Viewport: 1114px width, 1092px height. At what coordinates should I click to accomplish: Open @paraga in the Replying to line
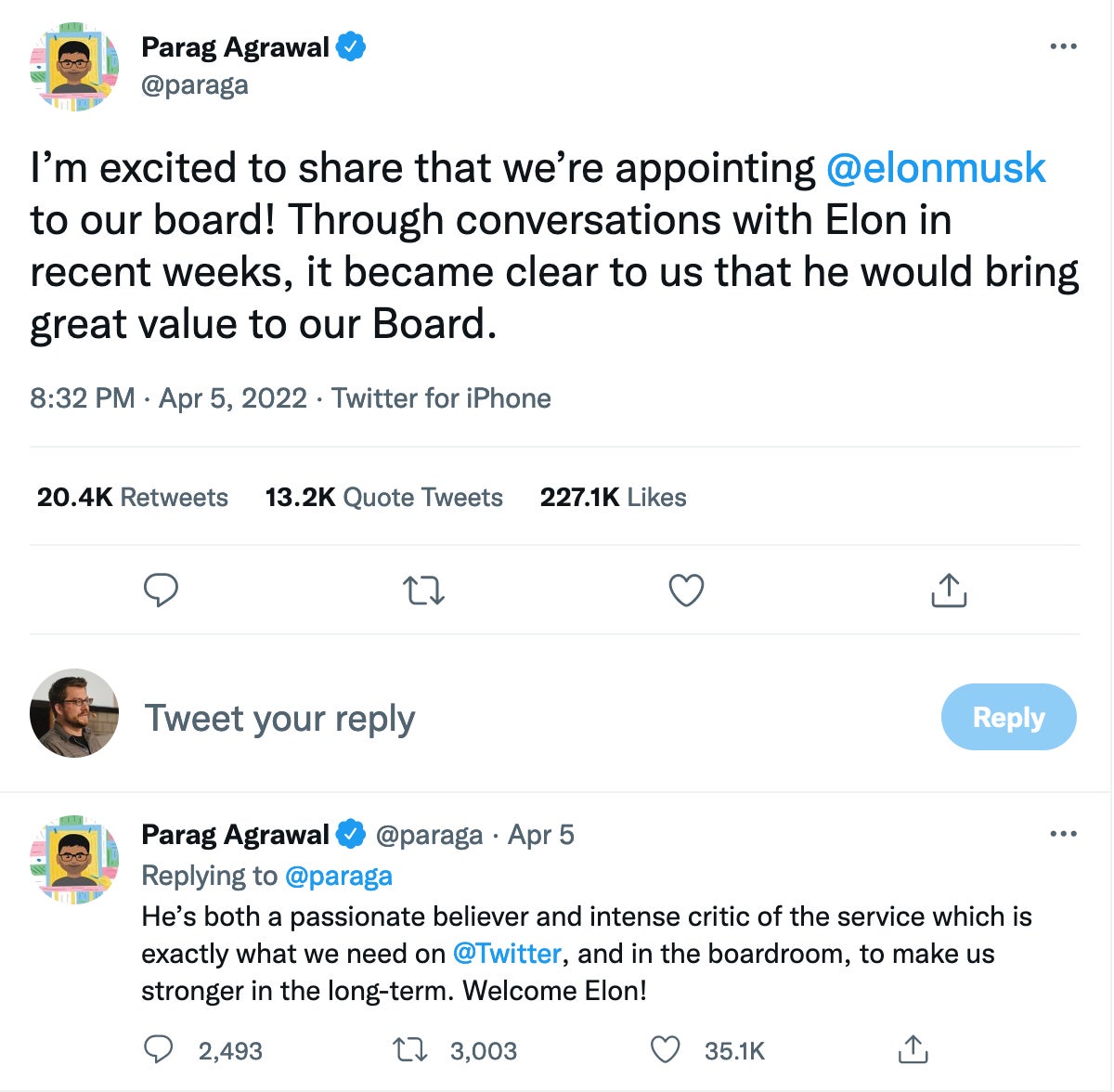(340, 876)
